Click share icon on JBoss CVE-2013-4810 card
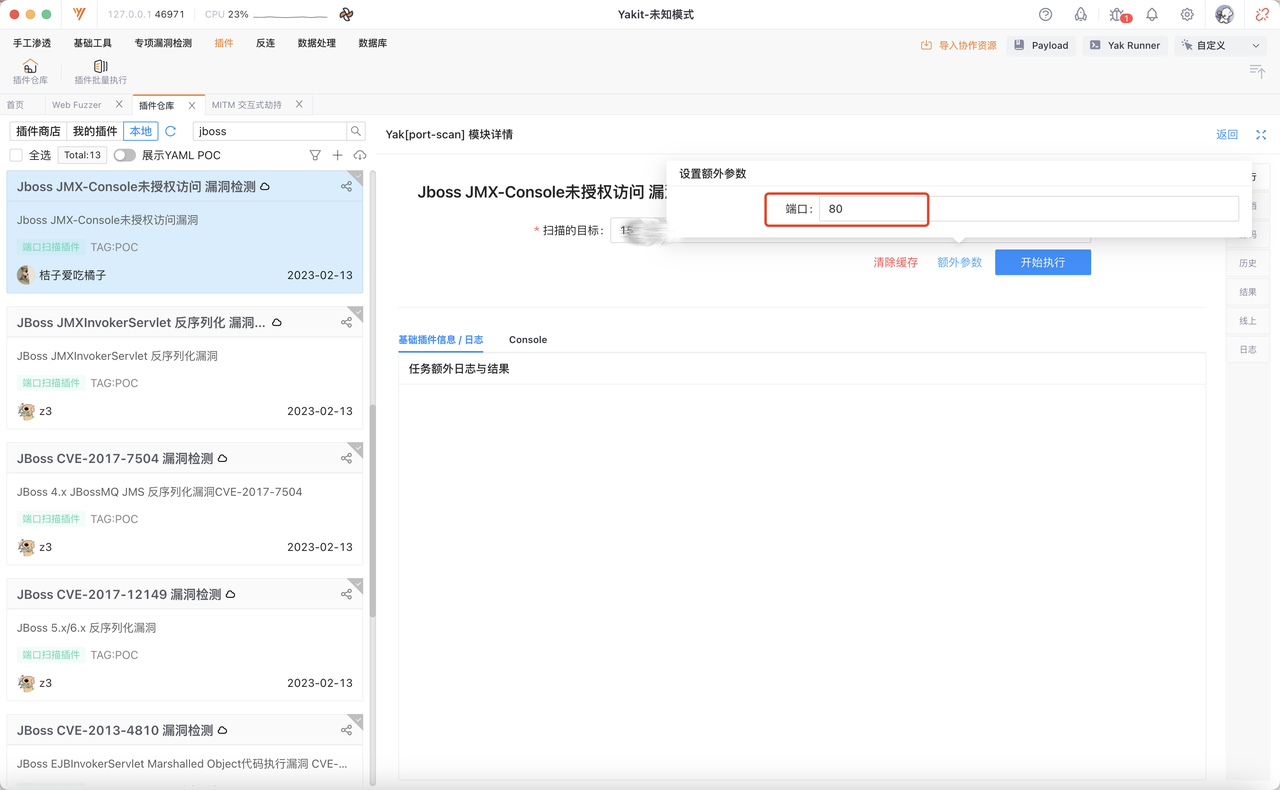 [346, 731]
